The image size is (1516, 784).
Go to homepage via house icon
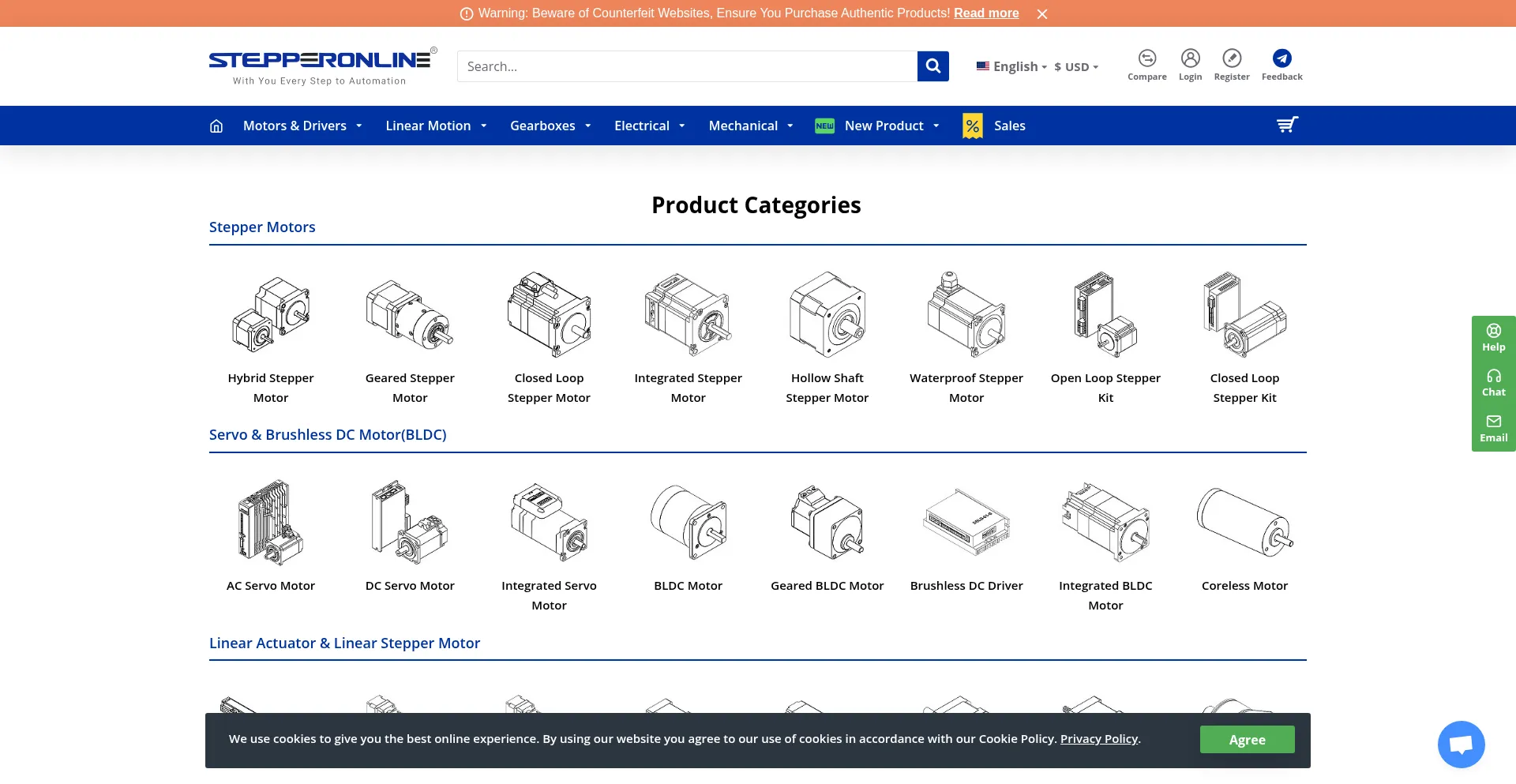(x=216, y=126)
